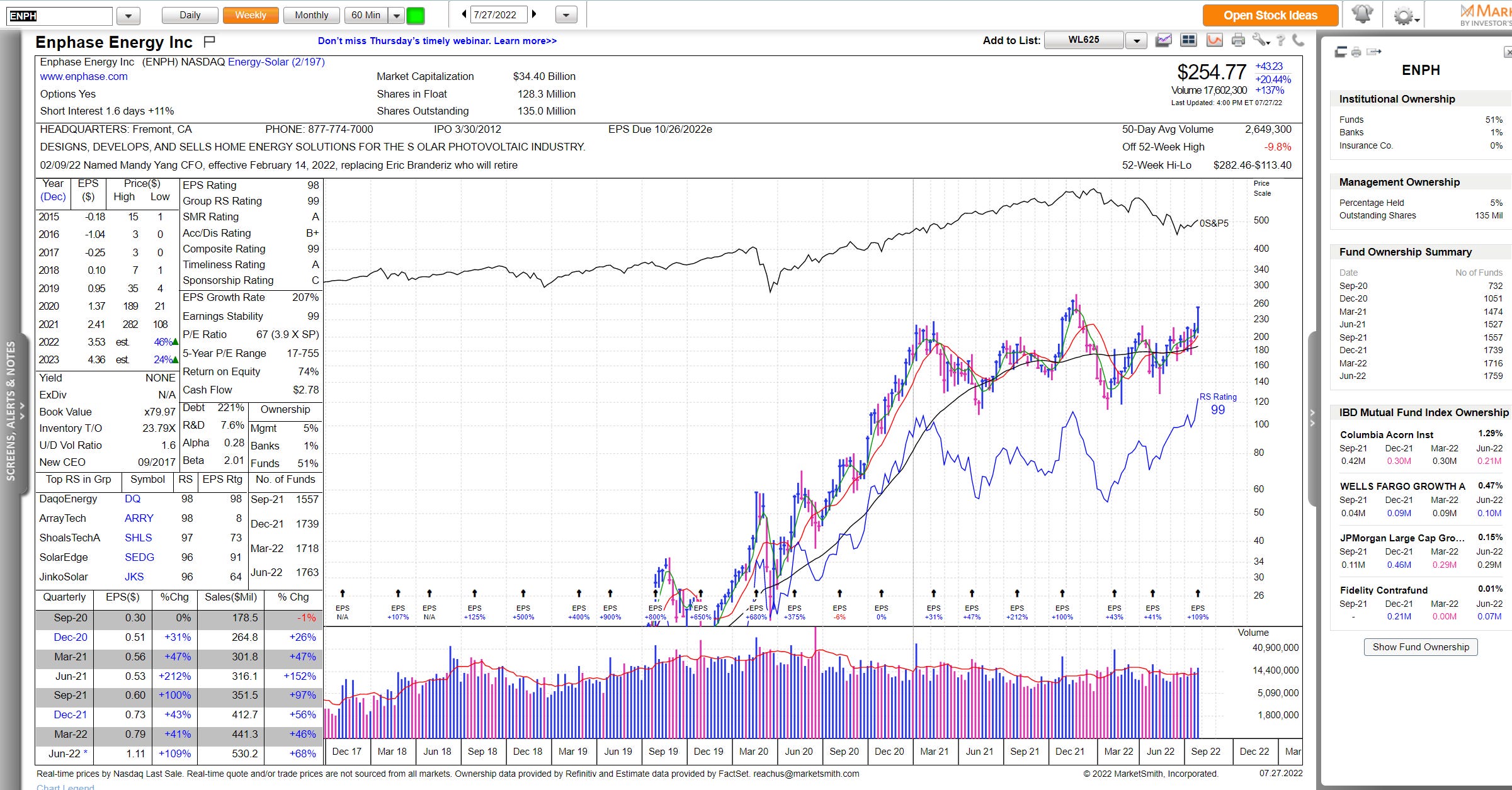Image resolution: width=1512 pixels, height=790 pixels.
Task: Go to previous date with left arrow
Action: point(464,14)
